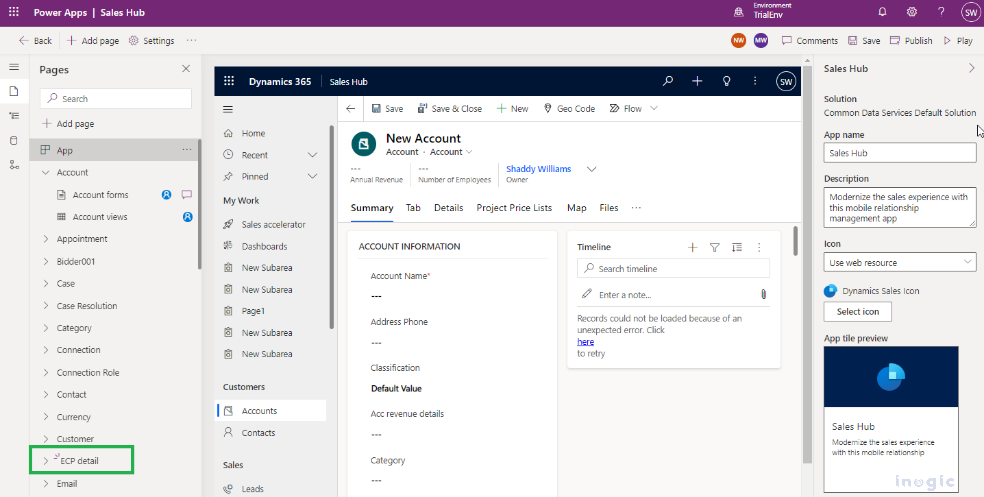Open the timeline filter funnel
The image size is (984, 497).
(714, 247)
